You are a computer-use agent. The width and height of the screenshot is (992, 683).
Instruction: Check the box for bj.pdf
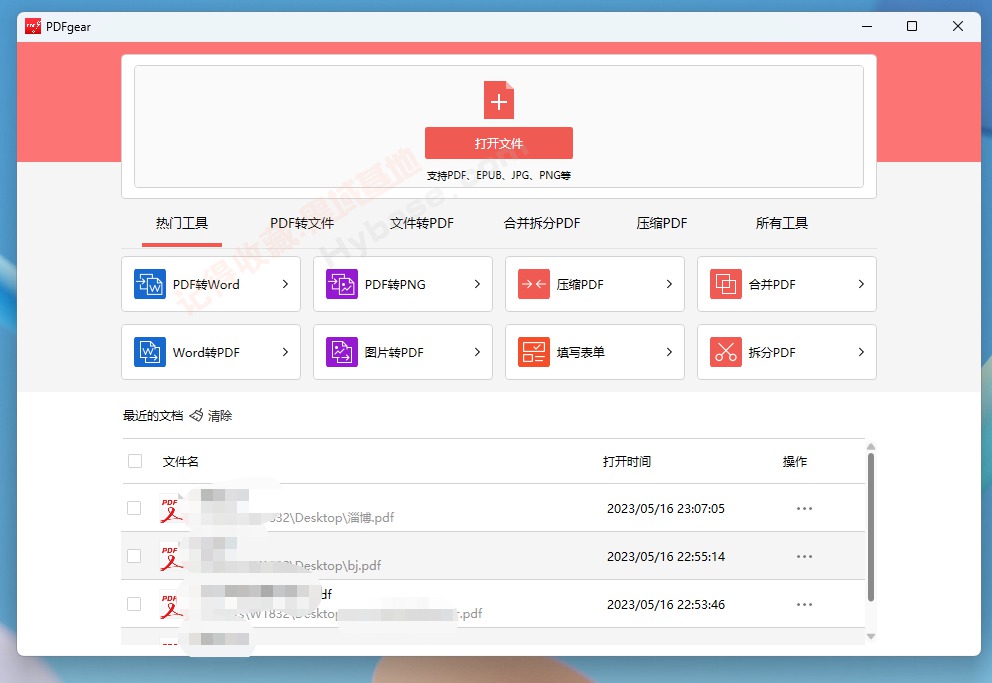(134, 556)
